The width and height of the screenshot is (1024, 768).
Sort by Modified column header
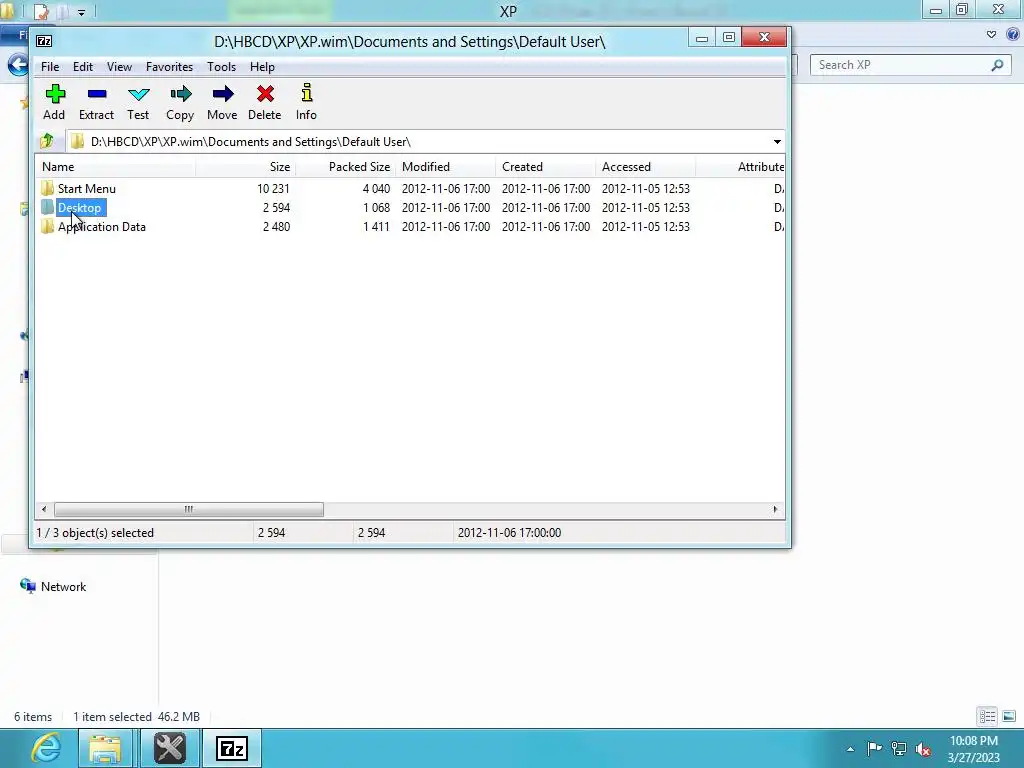tap(445, 167)
